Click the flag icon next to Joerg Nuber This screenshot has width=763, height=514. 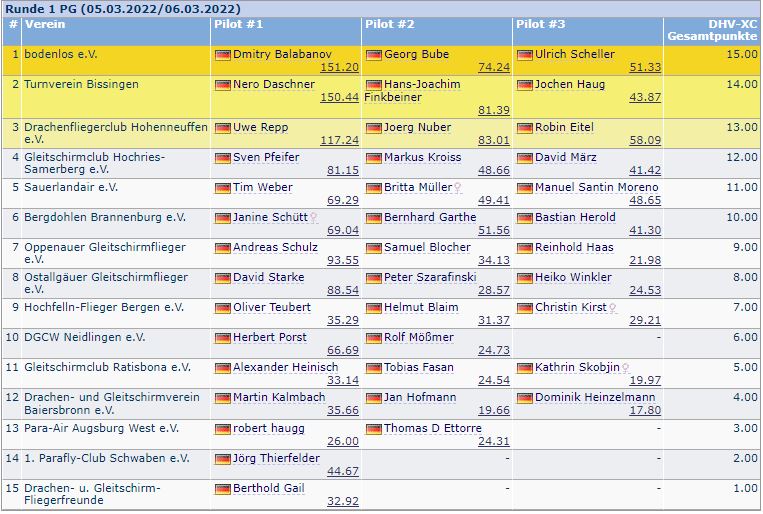[x=373, y=128]
